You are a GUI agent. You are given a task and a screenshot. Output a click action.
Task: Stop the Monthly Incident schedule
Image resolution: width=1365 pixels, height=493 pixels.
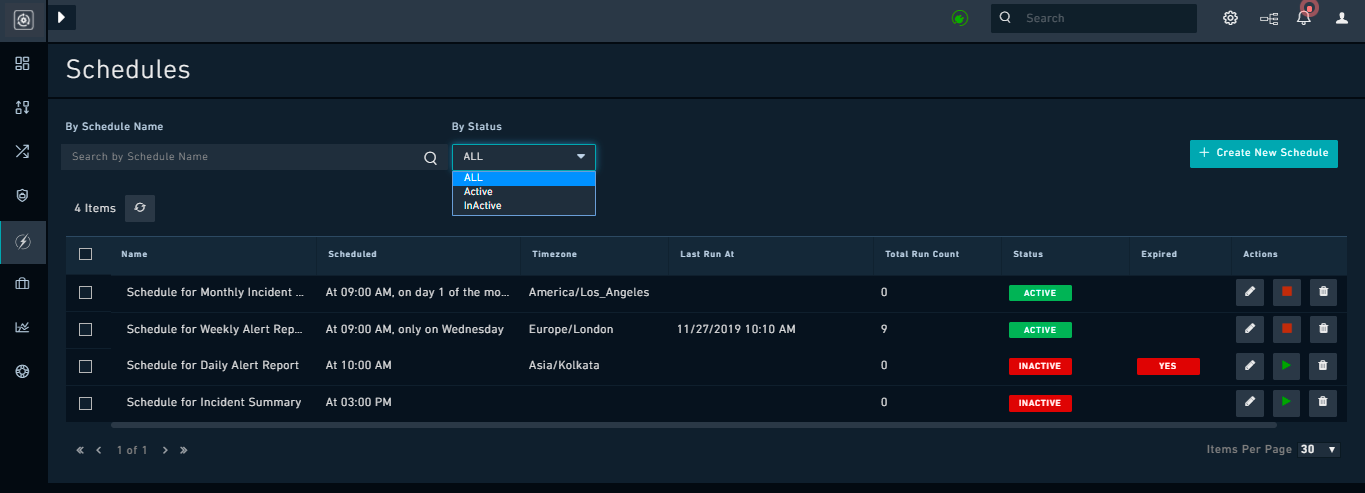pyautogui.click(x=1287, y=292)
